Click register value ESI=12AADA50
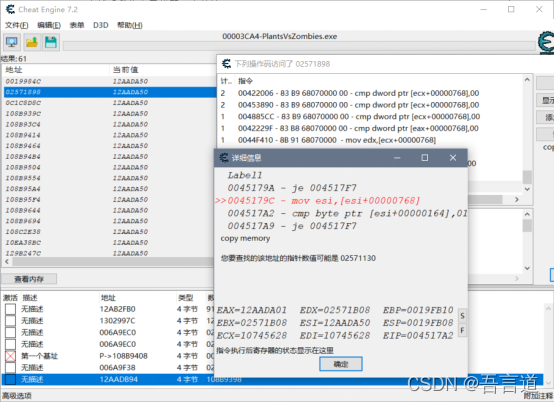This screenshot has width=554, height=403. point(335,323)
